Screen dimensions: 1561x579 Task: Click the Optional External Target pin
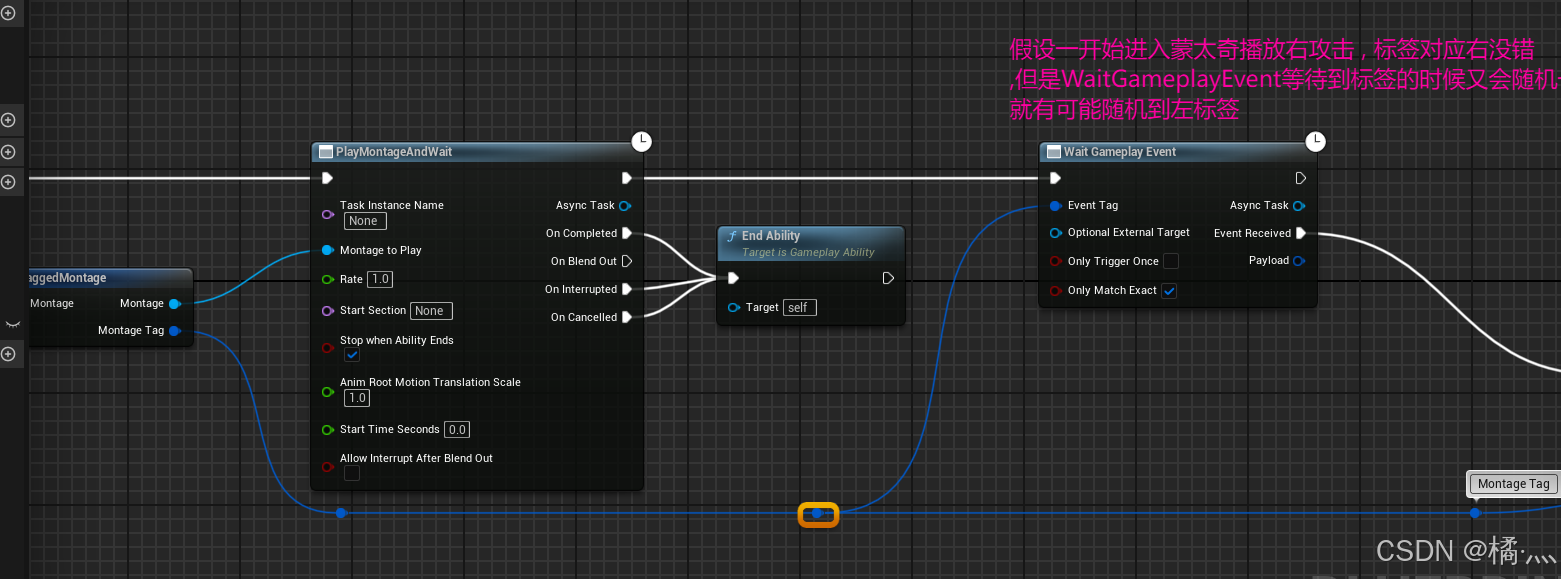[x=1055, y=233]
